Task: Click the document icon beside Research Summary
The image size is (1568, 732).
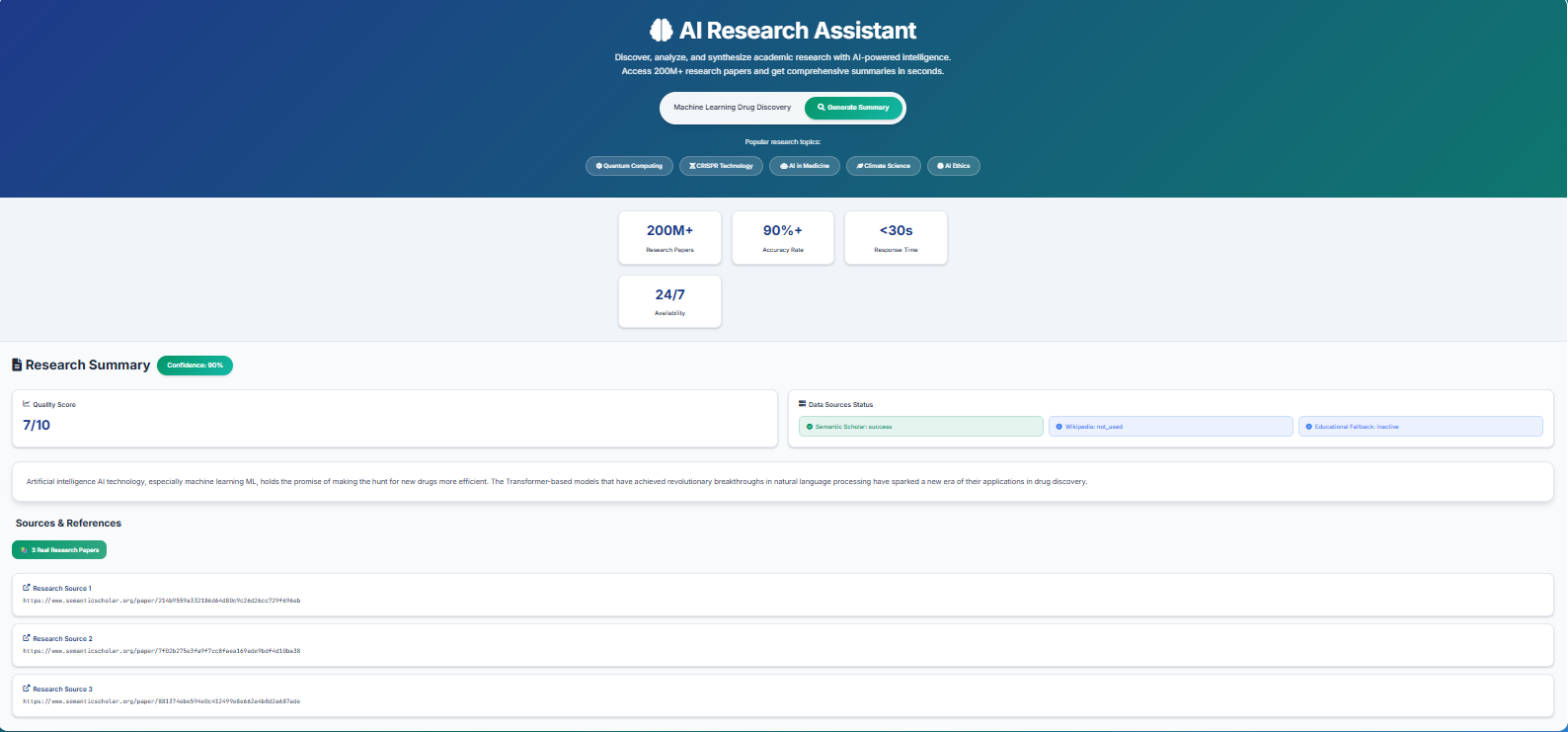Action: click(x=17, y=365)
